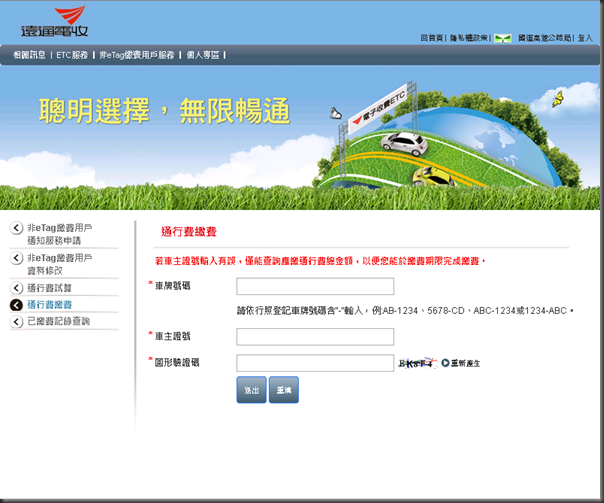604x503 pixels.
Task: Focus the 車牌號碼 input field
Action: [315, 287]
